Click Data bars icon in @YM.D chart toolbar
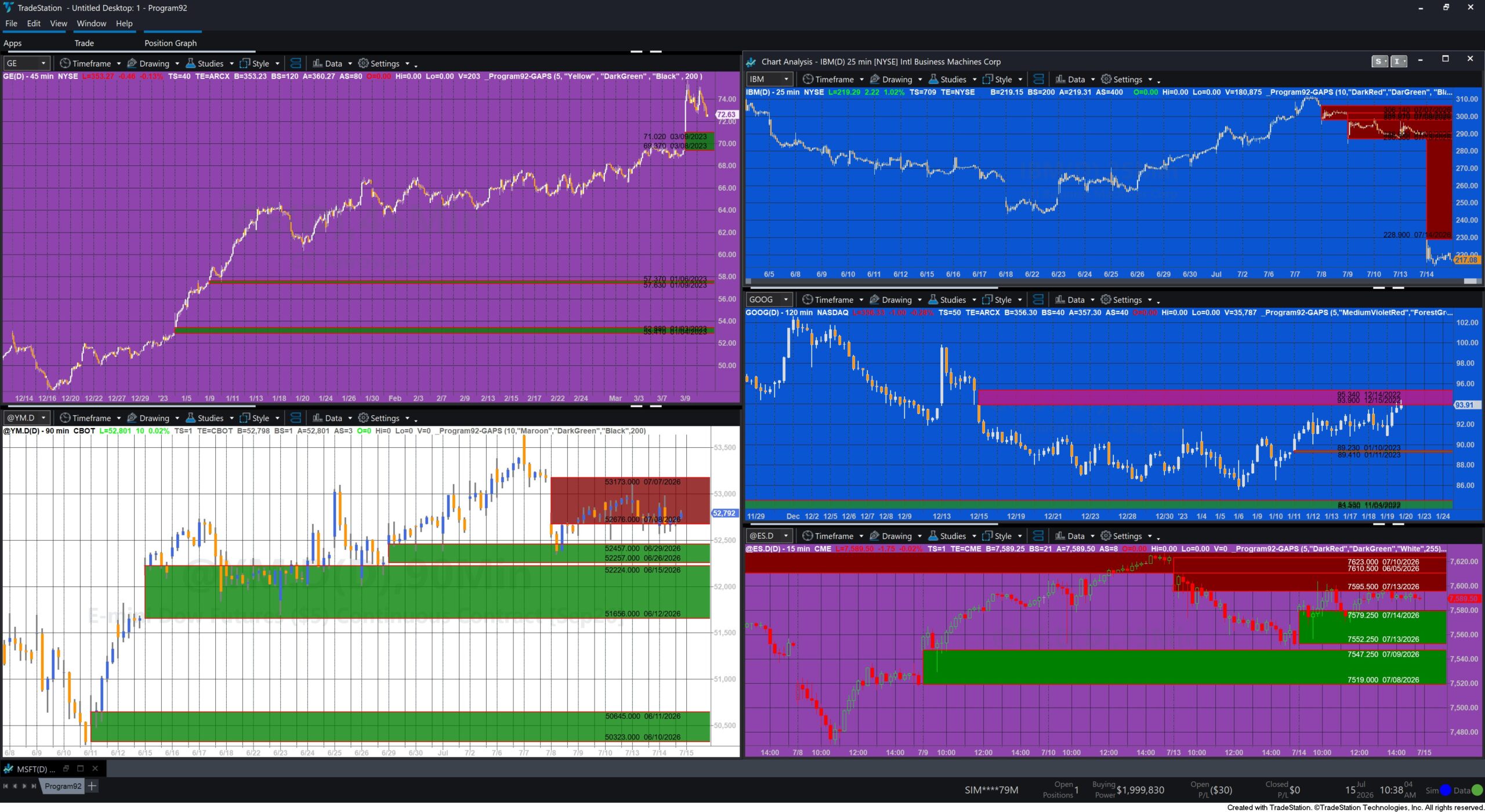The image size is (1485, 812). click(317, 418)
